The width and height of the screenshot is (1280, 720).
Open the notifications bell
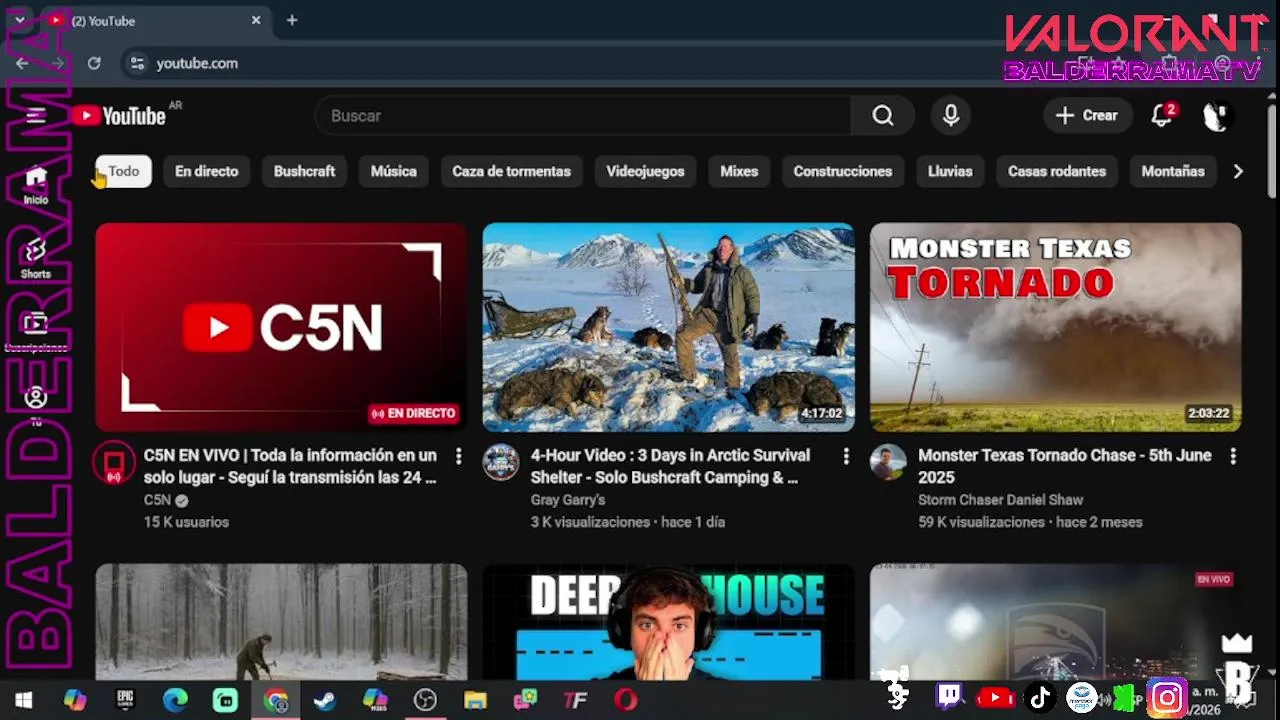(x=1161, y=116)
